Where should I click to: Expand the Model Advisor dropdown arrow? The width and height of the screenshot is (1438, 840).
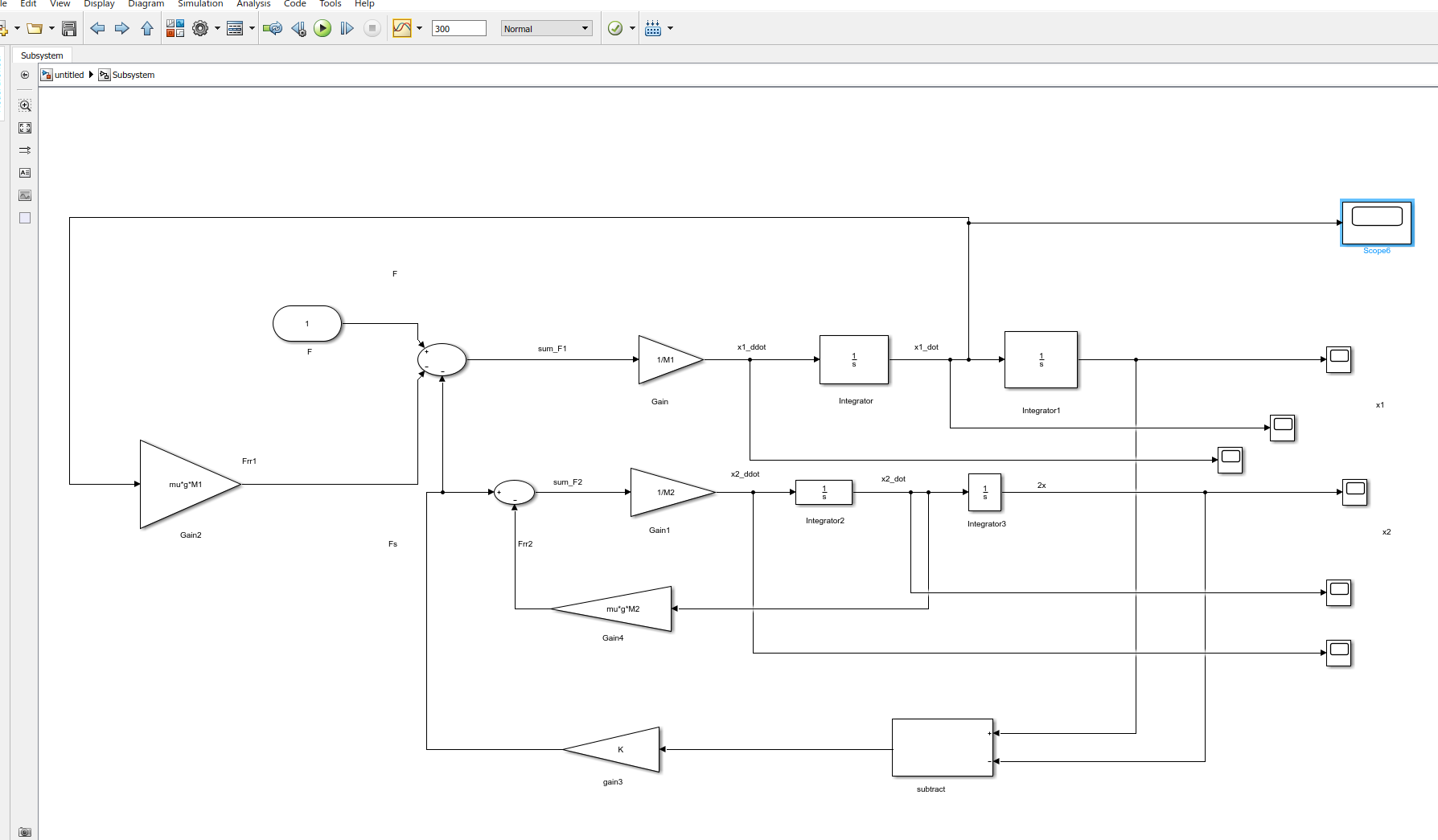coord(632,29)
